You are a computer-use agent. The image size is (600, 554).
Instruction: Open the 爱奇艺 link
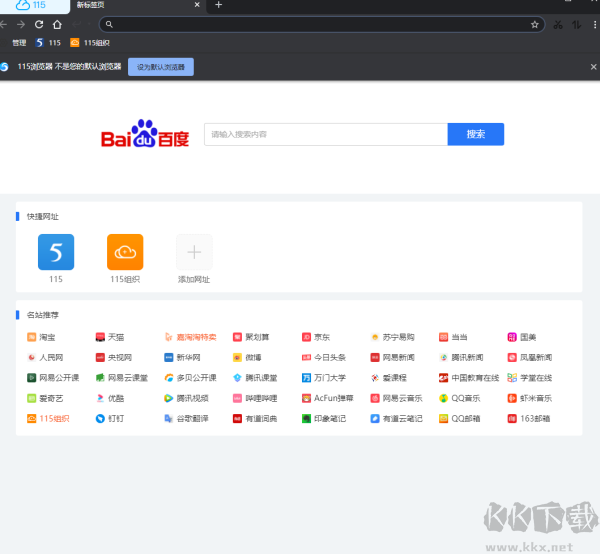(x=45, y=398)
